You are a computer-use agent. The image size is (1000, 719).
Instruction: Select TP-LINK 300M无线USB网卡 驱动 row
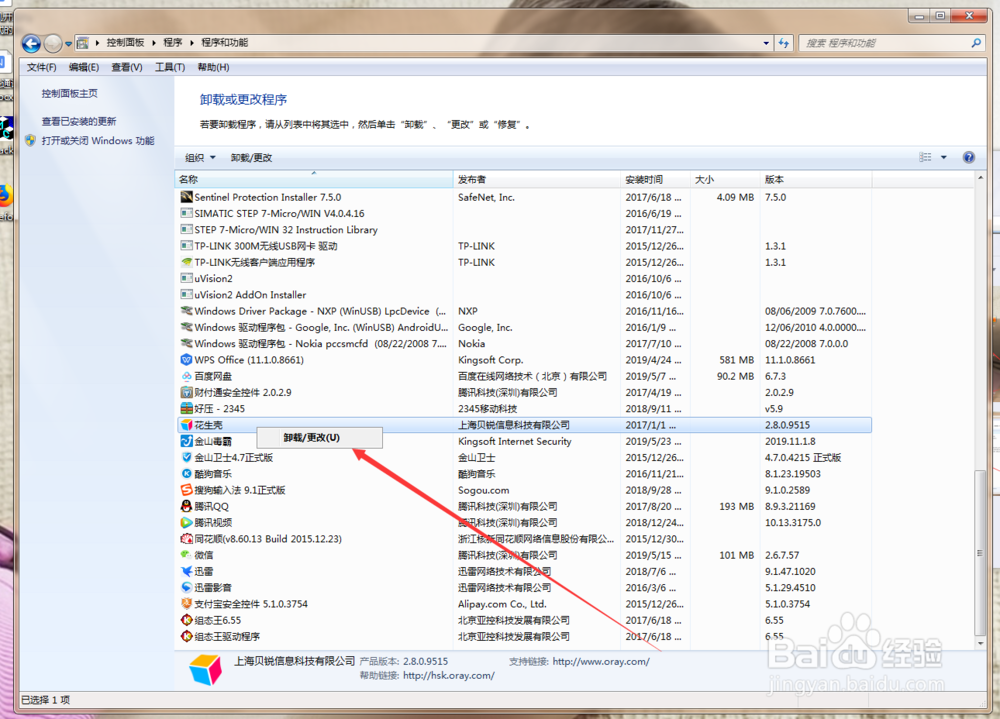[x=523, y=246]
